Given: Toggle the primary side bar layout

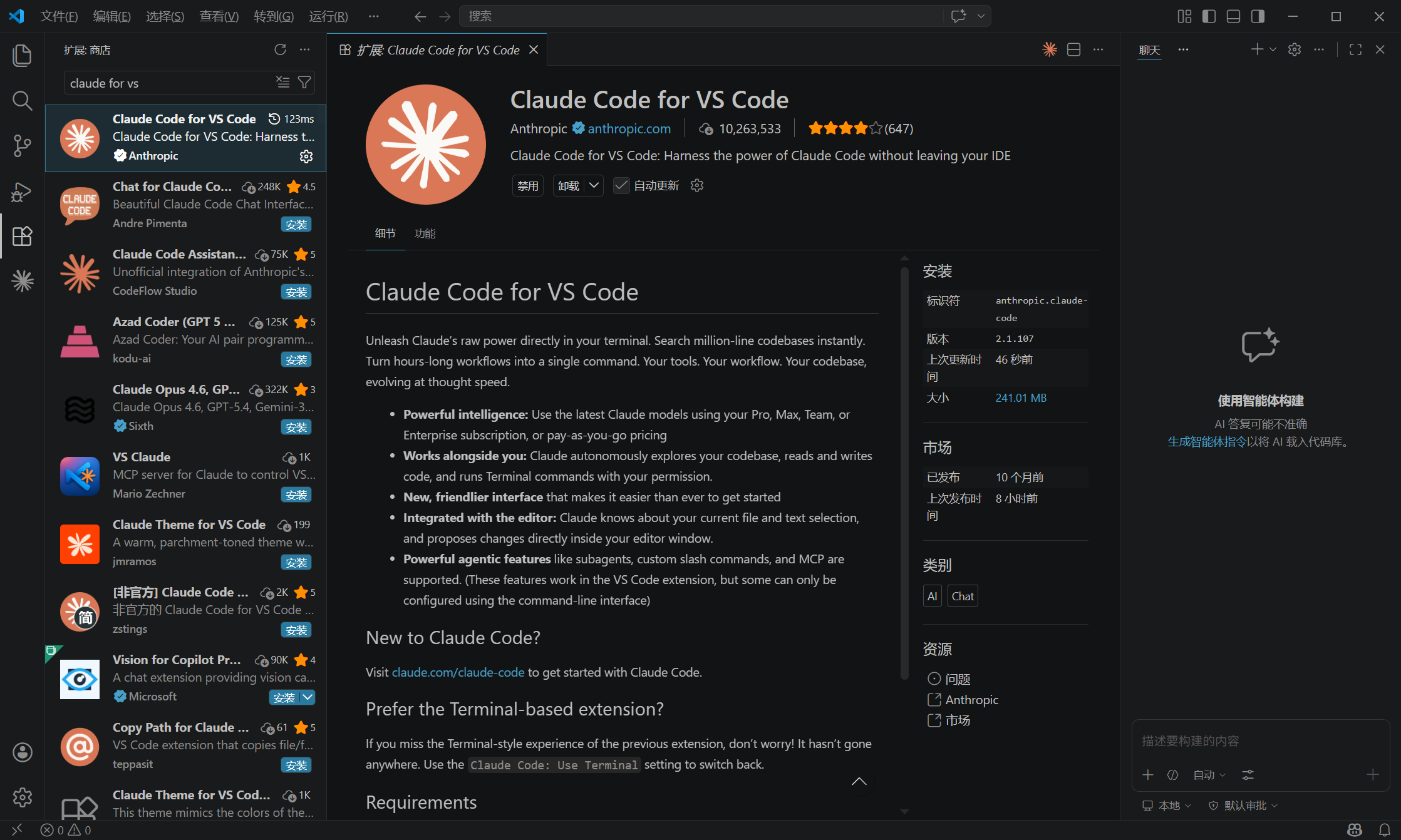Looking at the screenshot, I should point(1209,16).
